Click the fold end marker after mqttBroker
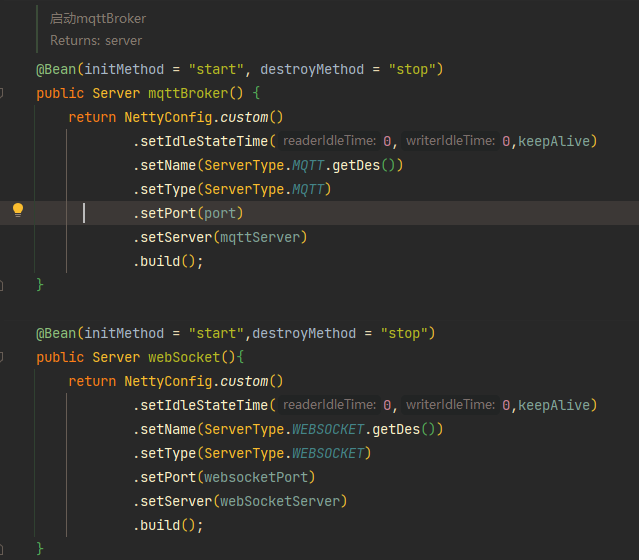Image resolution: width=639 pixels, height=560 pixels. (2, 285)
